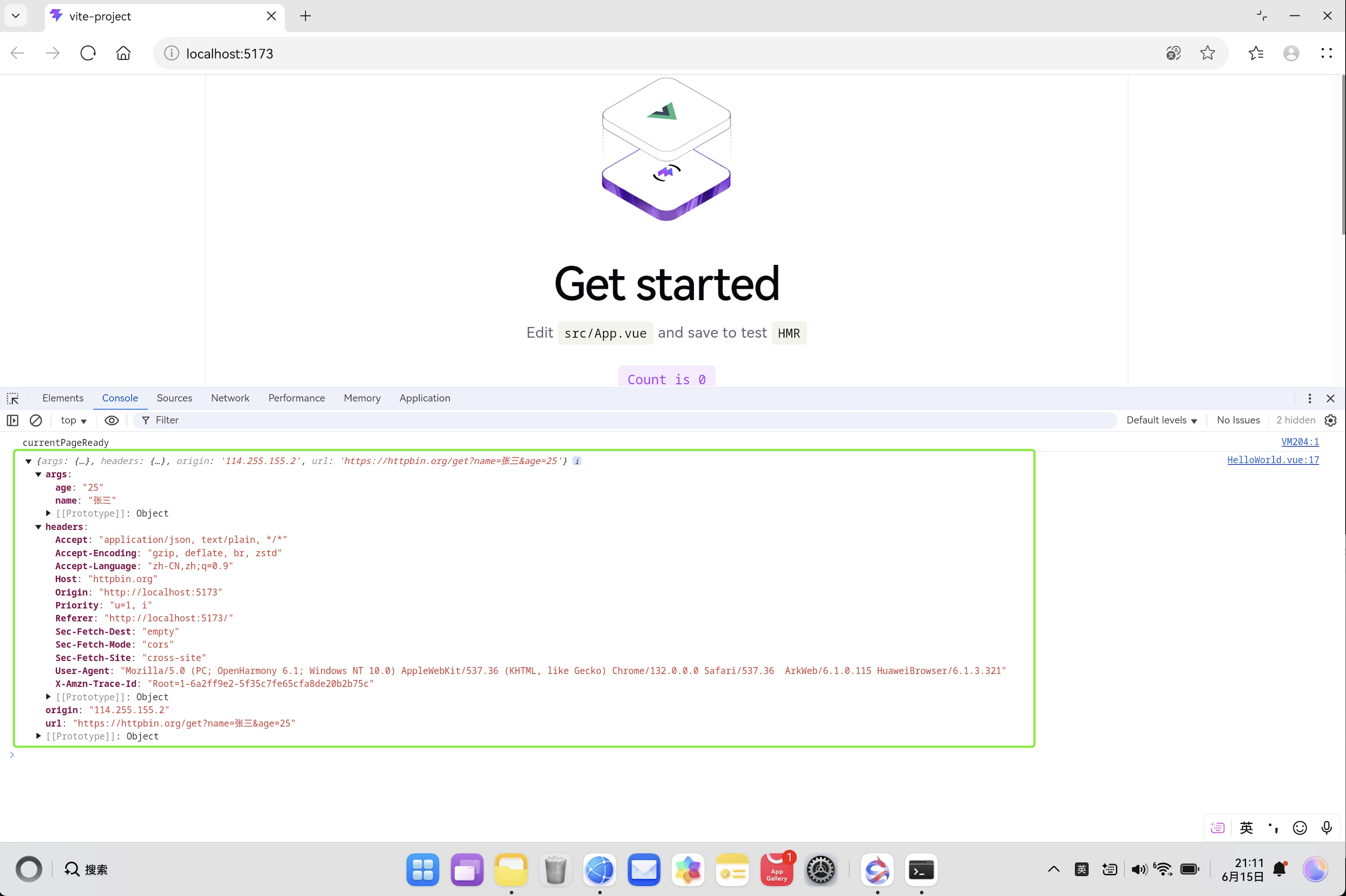Open console settings gear
Image resolution: width=1346 pixels, height=896 pixels.
click(1330, 421)
